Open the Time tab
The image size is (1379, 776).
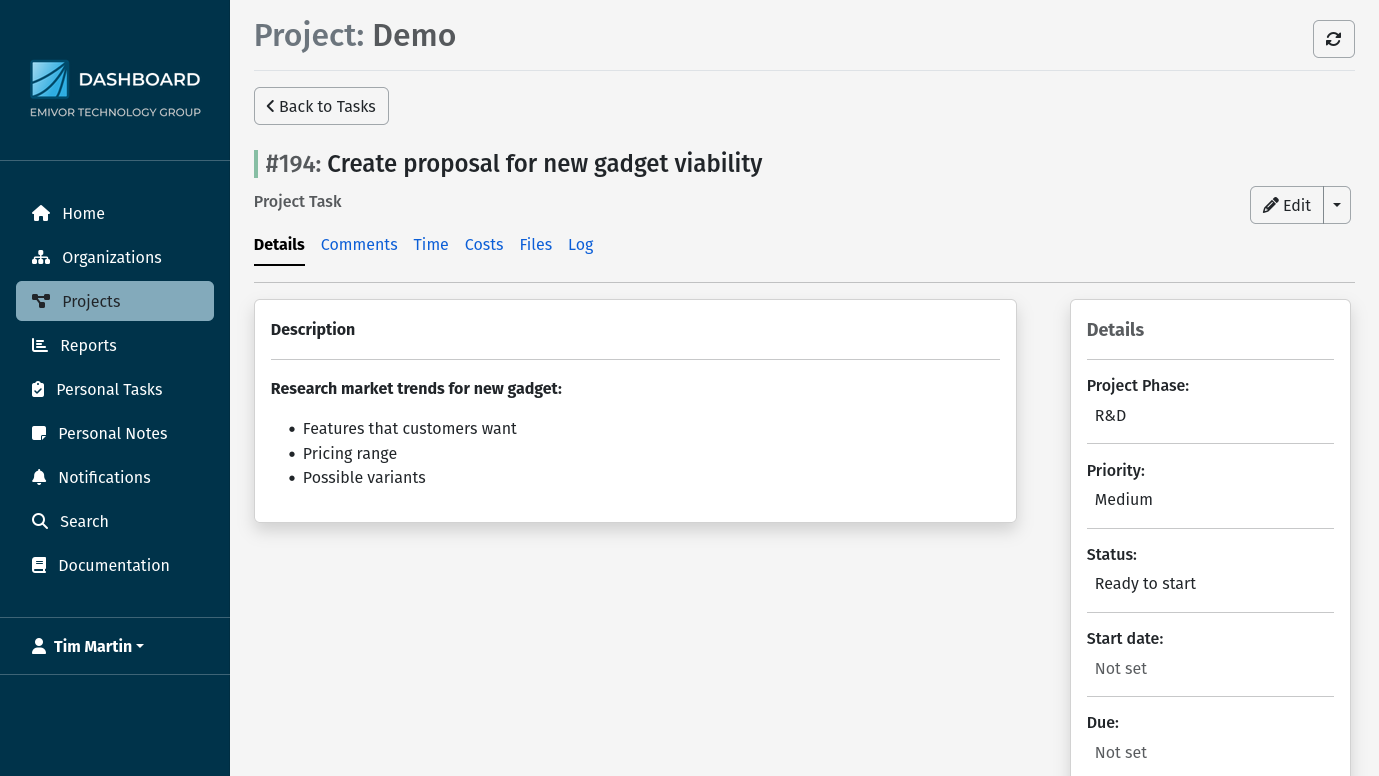pyautogui.click(x=431, y=244)
